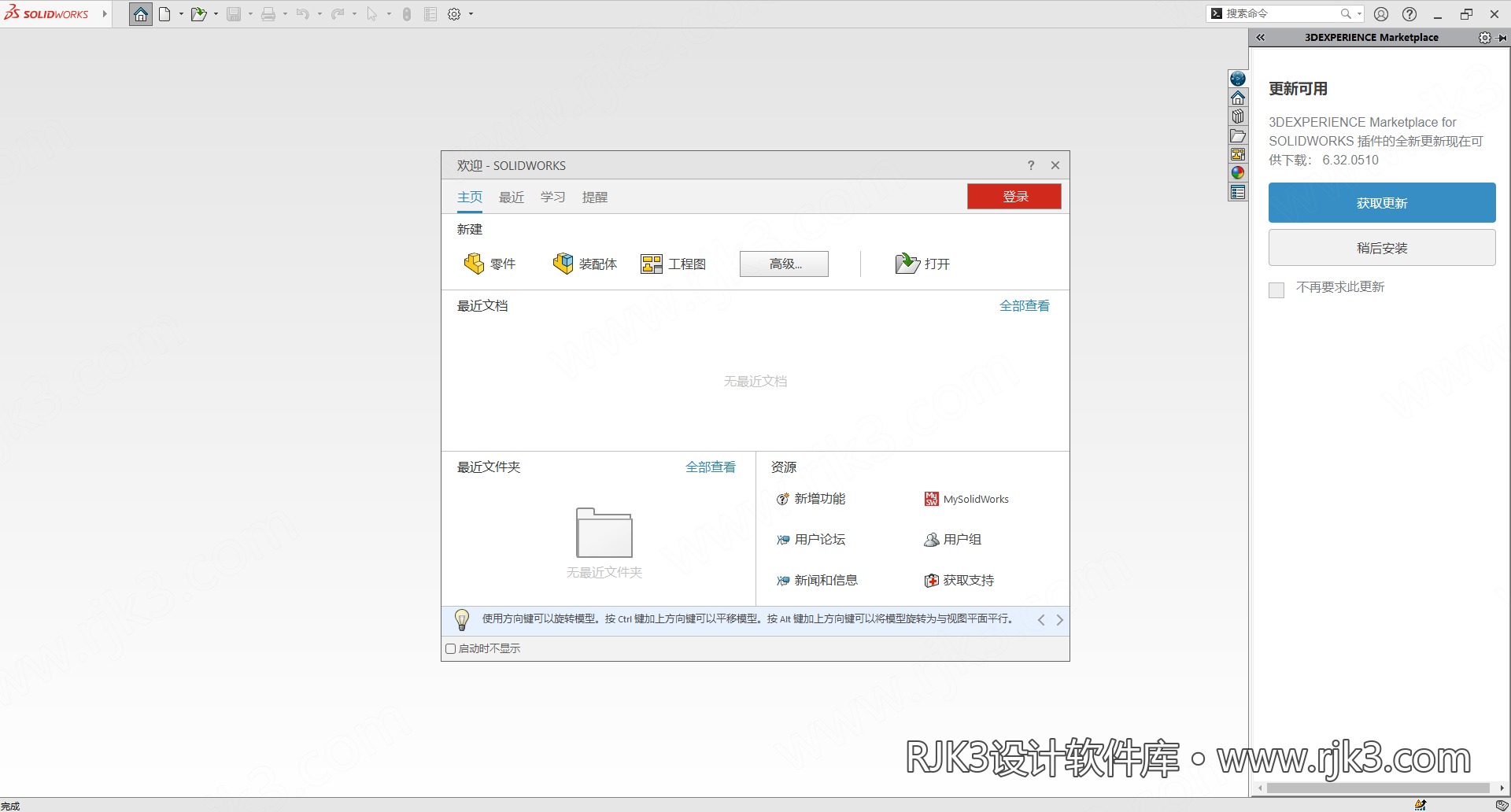Open the View Palette pane tab
The image size is (1511, 812).
coord(1238,154)
